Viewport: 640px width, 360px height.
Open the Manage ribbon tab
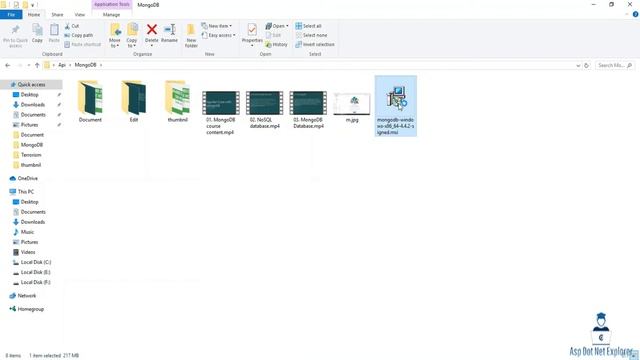click(111, 15)
